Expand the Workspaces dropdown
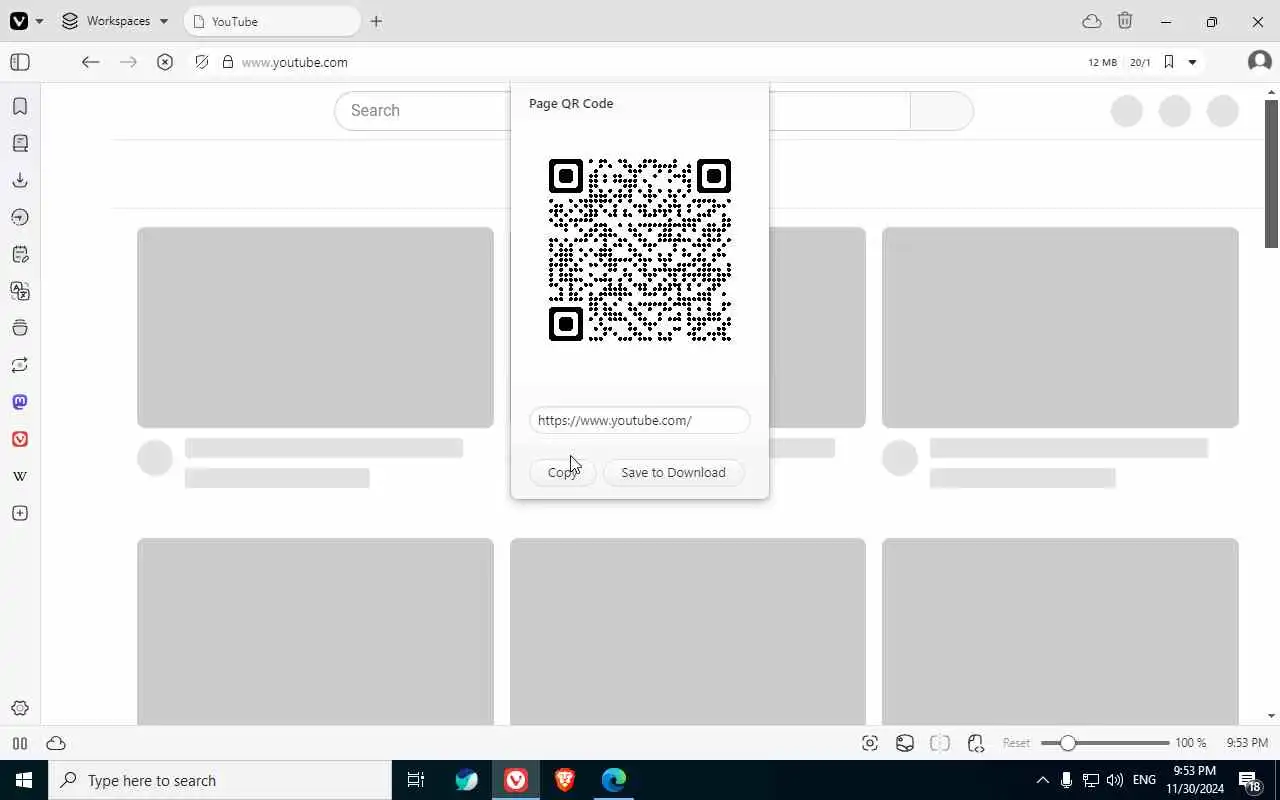This screenshot has height=800, width=1280. [115, 21]
